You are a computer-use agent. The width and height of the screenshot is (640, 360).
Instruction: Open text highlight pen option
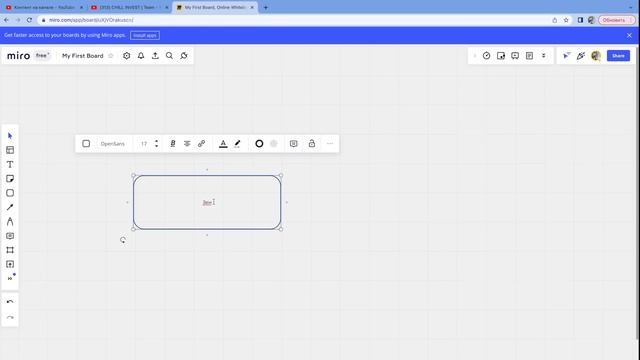(x=238, y=144)
